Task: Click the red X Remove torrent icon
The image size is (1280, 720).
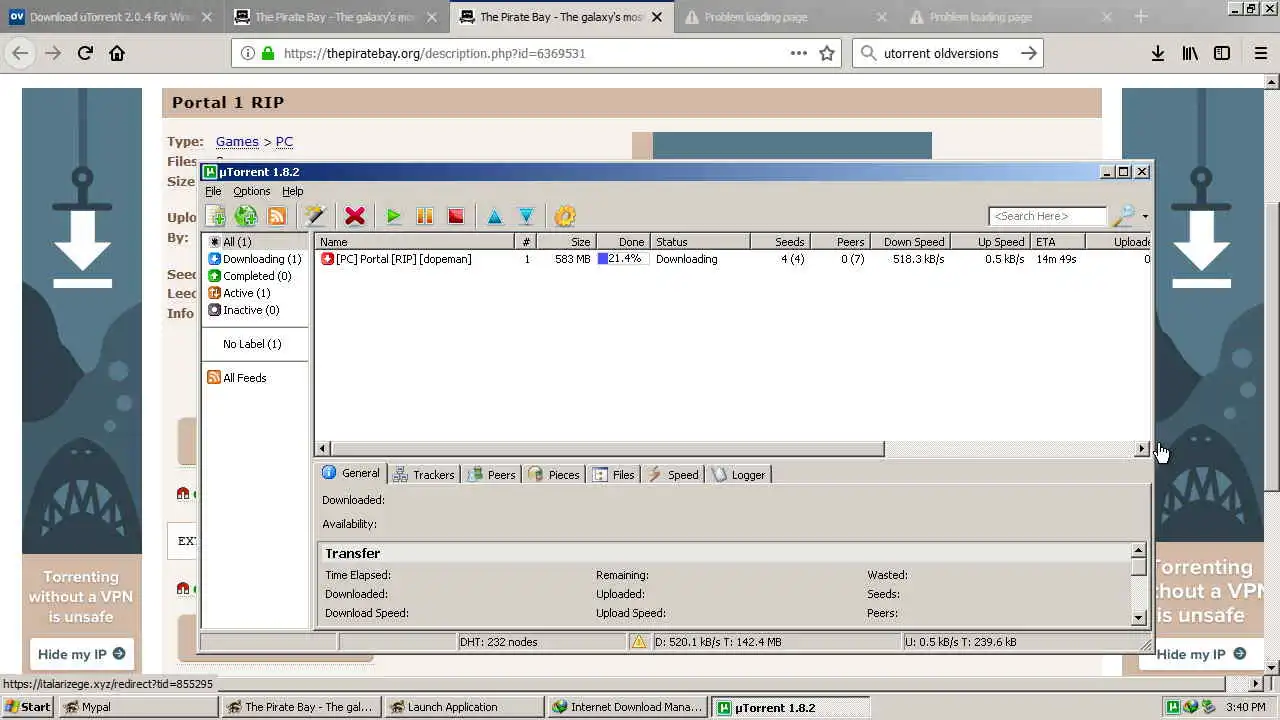Action: 354,216
